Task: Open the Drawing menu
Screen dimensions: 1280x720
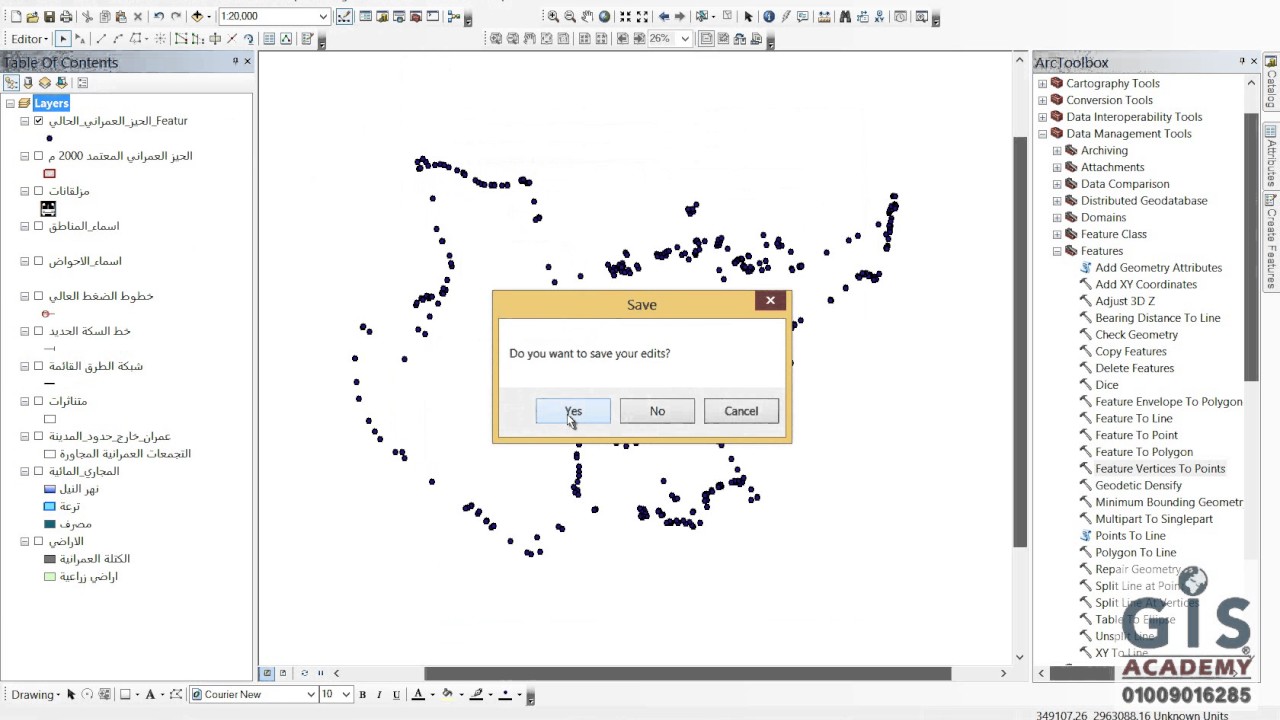Action: pyautogui.click(x=36, y=694)
